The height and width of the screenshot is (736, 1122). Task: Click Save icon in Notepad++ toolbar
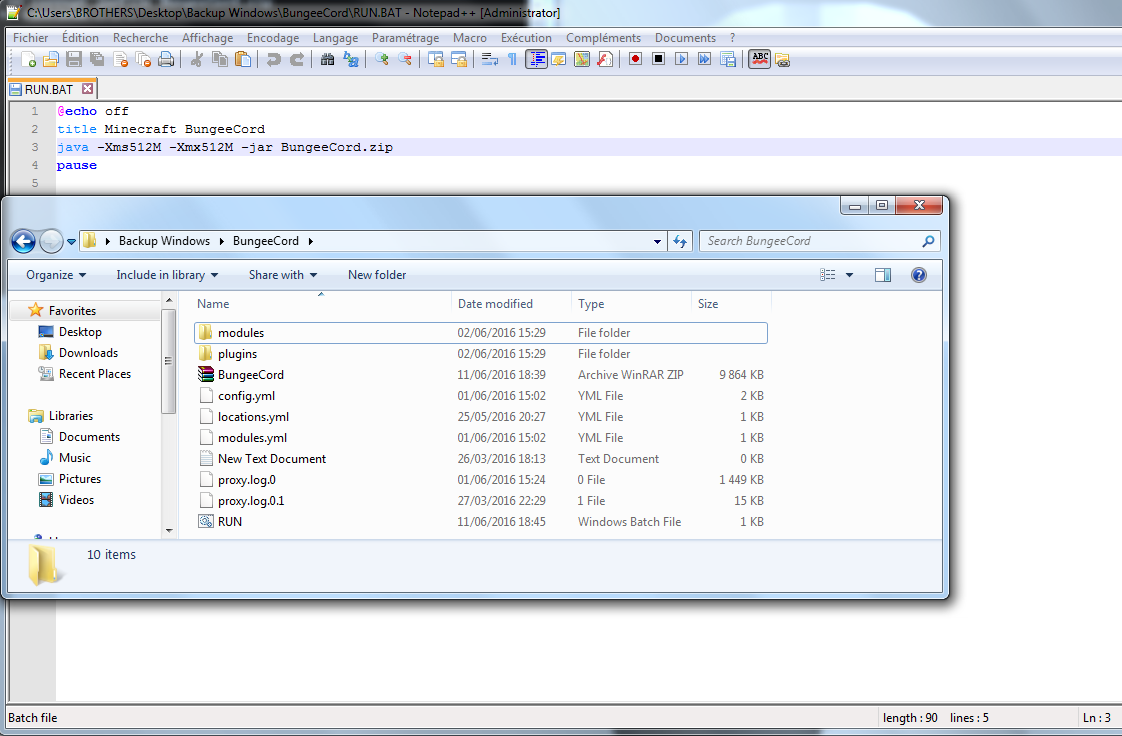74,59
